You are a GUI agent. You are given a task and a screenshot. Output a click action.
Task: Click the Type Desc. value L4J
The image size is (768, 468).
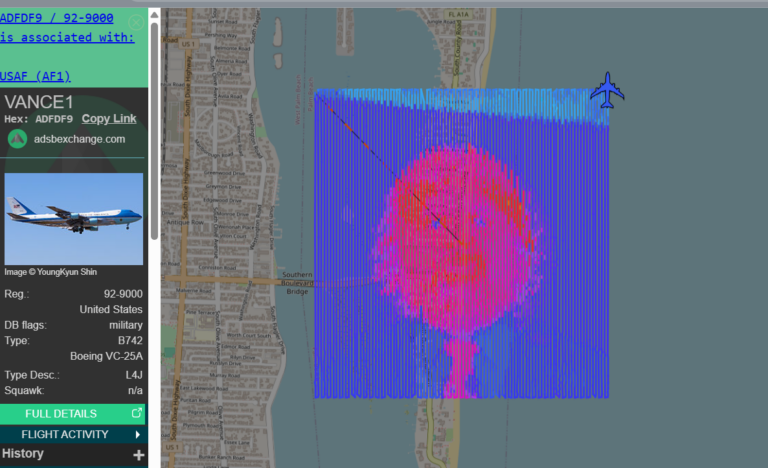point(134,375)
